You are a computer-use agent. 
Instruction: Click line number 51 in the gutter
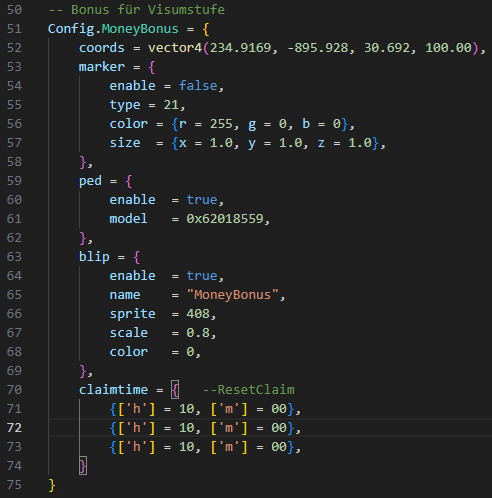click(14, 29)
